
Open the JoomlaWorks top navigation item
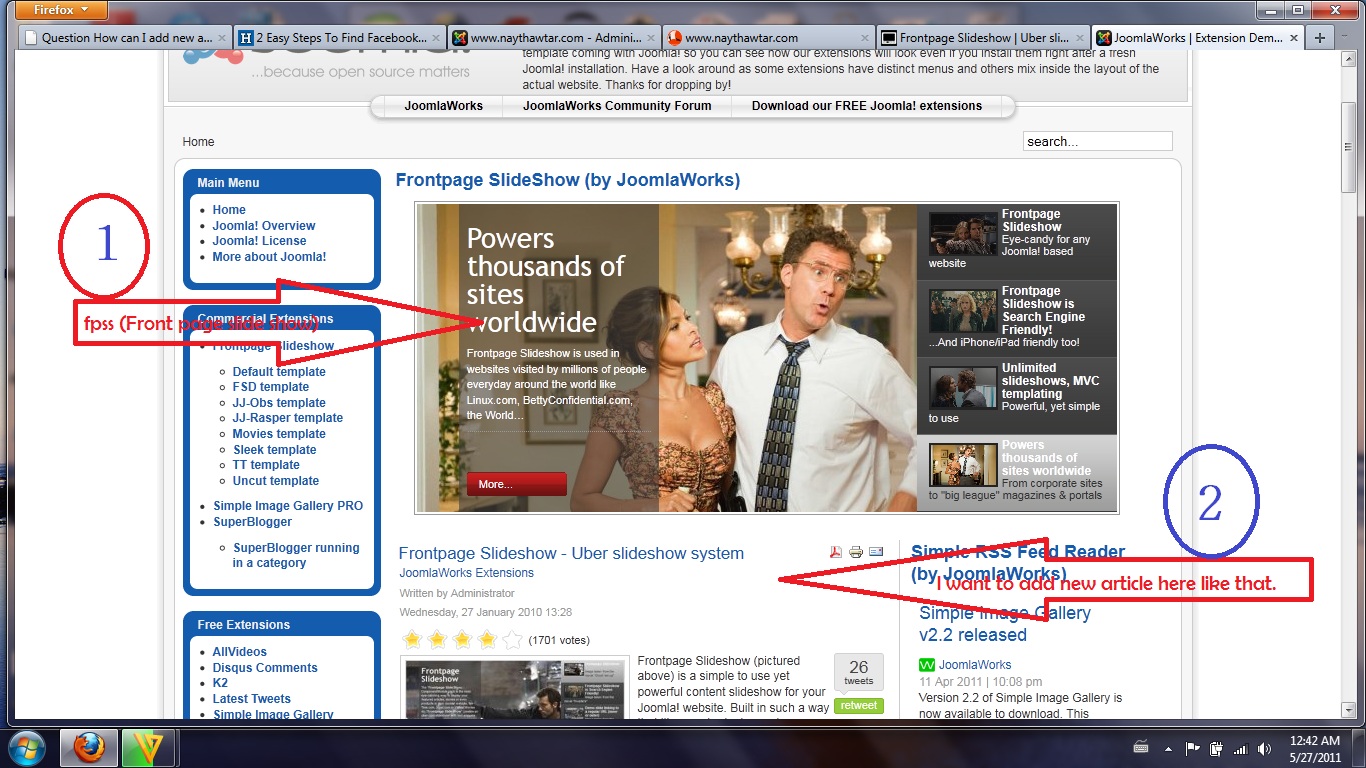click(x=443, y=106)
